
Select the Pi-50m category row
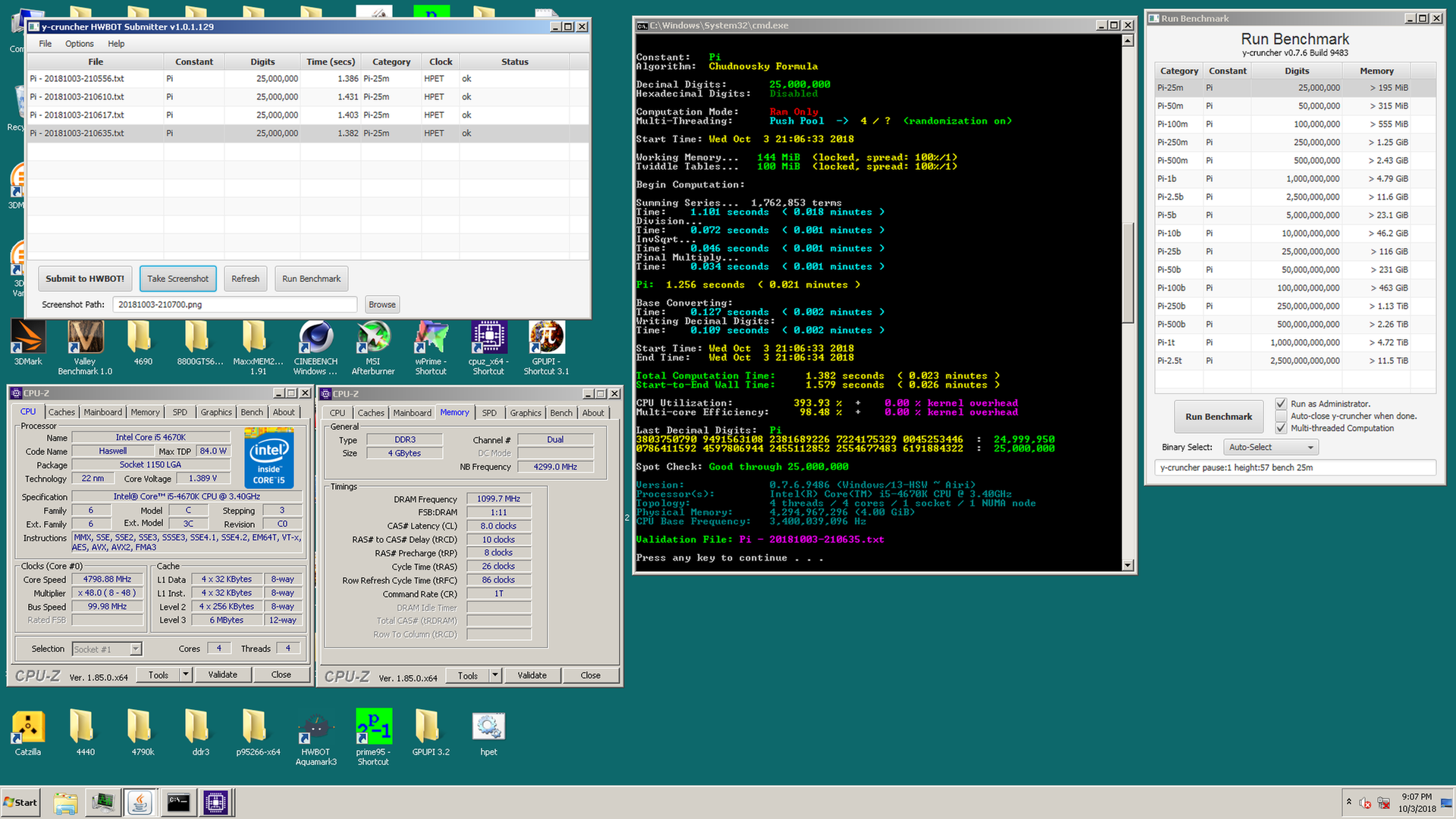1295,106
